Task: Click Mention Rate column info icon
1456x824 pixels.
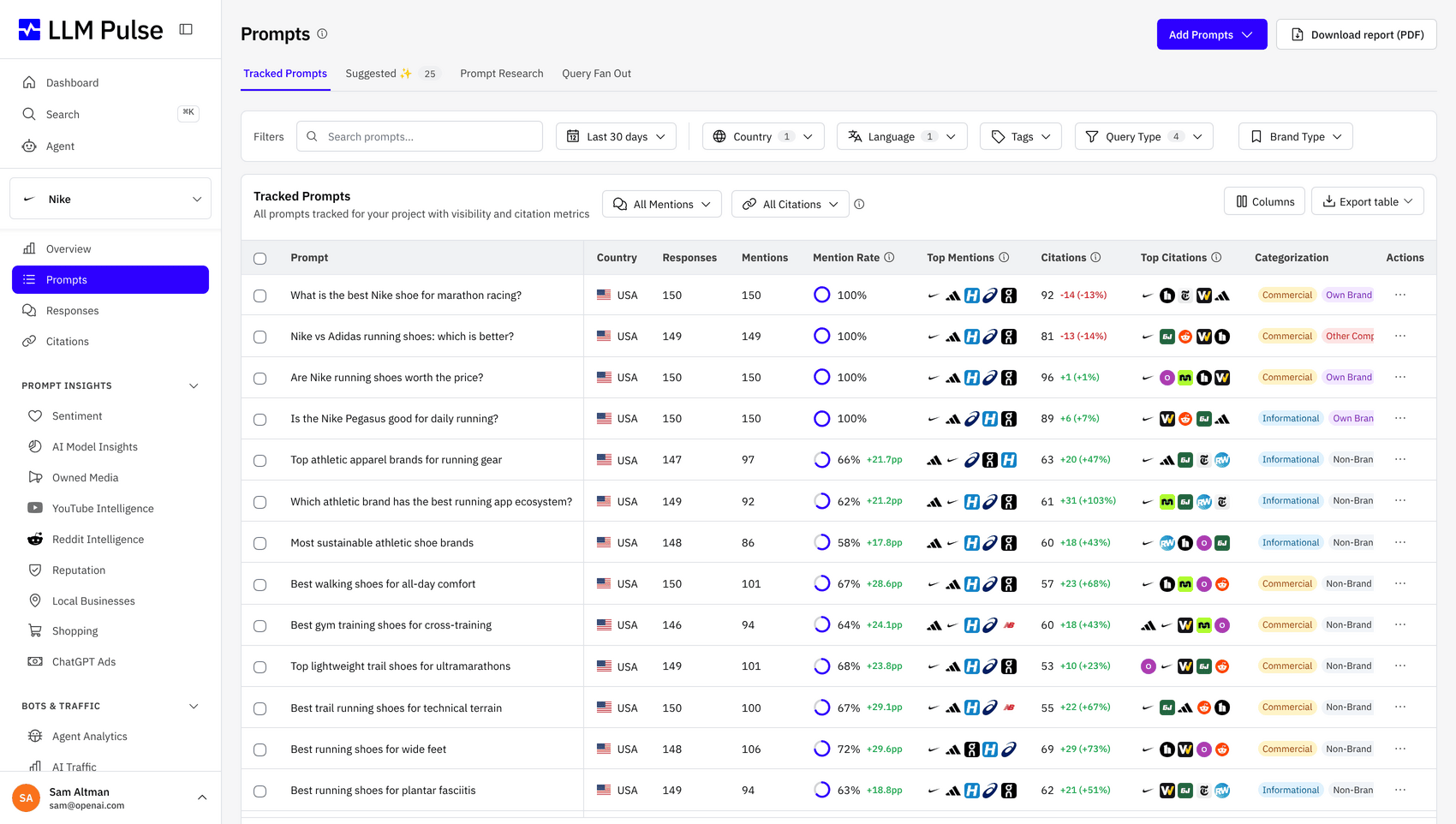Action: pos(889,257)
